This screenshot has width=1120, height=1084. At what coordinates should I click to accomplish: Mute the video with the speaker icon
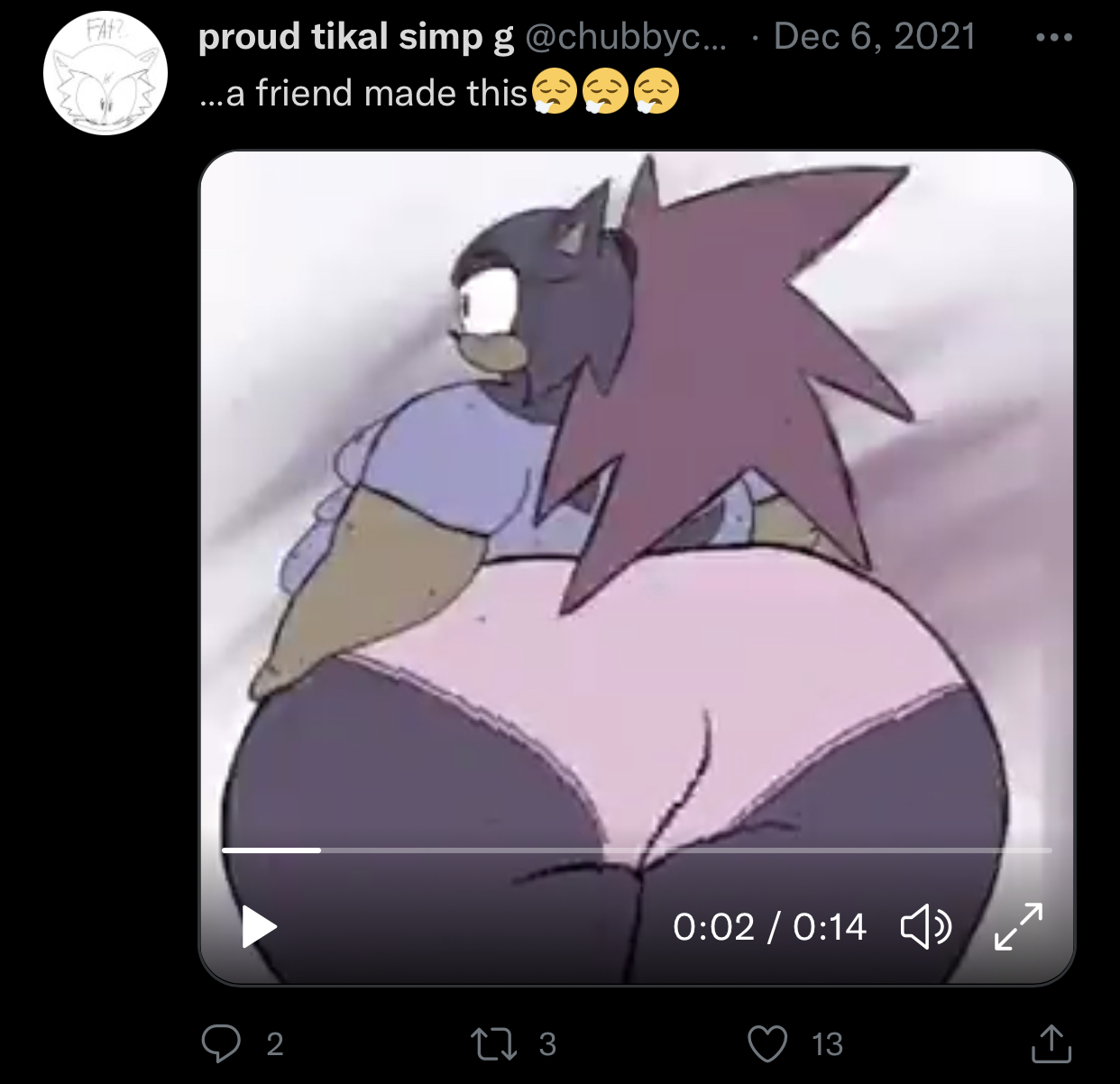(x=926, y=927)
